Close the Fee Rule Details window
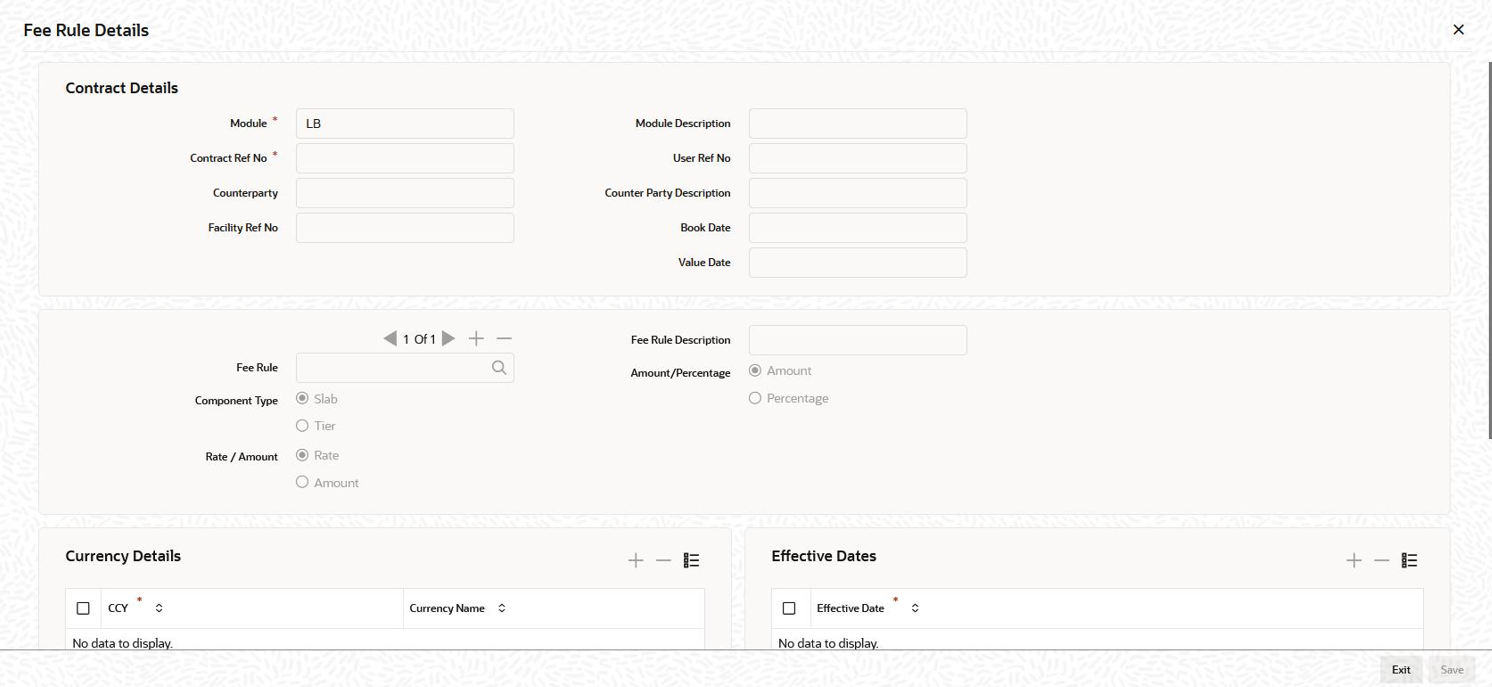1492x687 pixels. click(x=1458, y=30)
